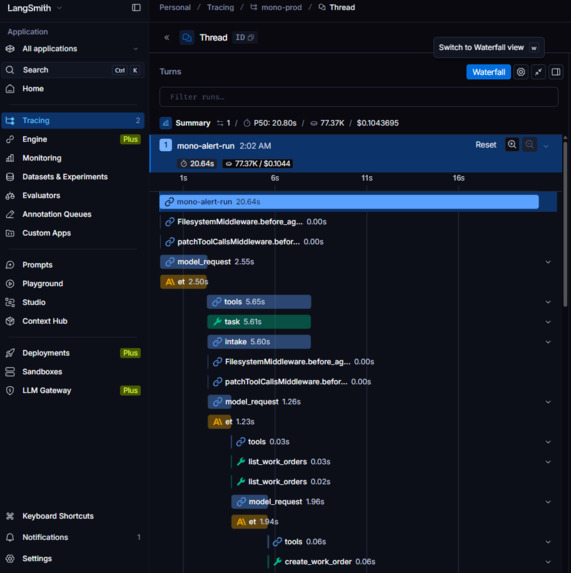Zoom in on the timeline
This screenshot has height=573, width=571.
pyautogui.click(x=512, y=145)
